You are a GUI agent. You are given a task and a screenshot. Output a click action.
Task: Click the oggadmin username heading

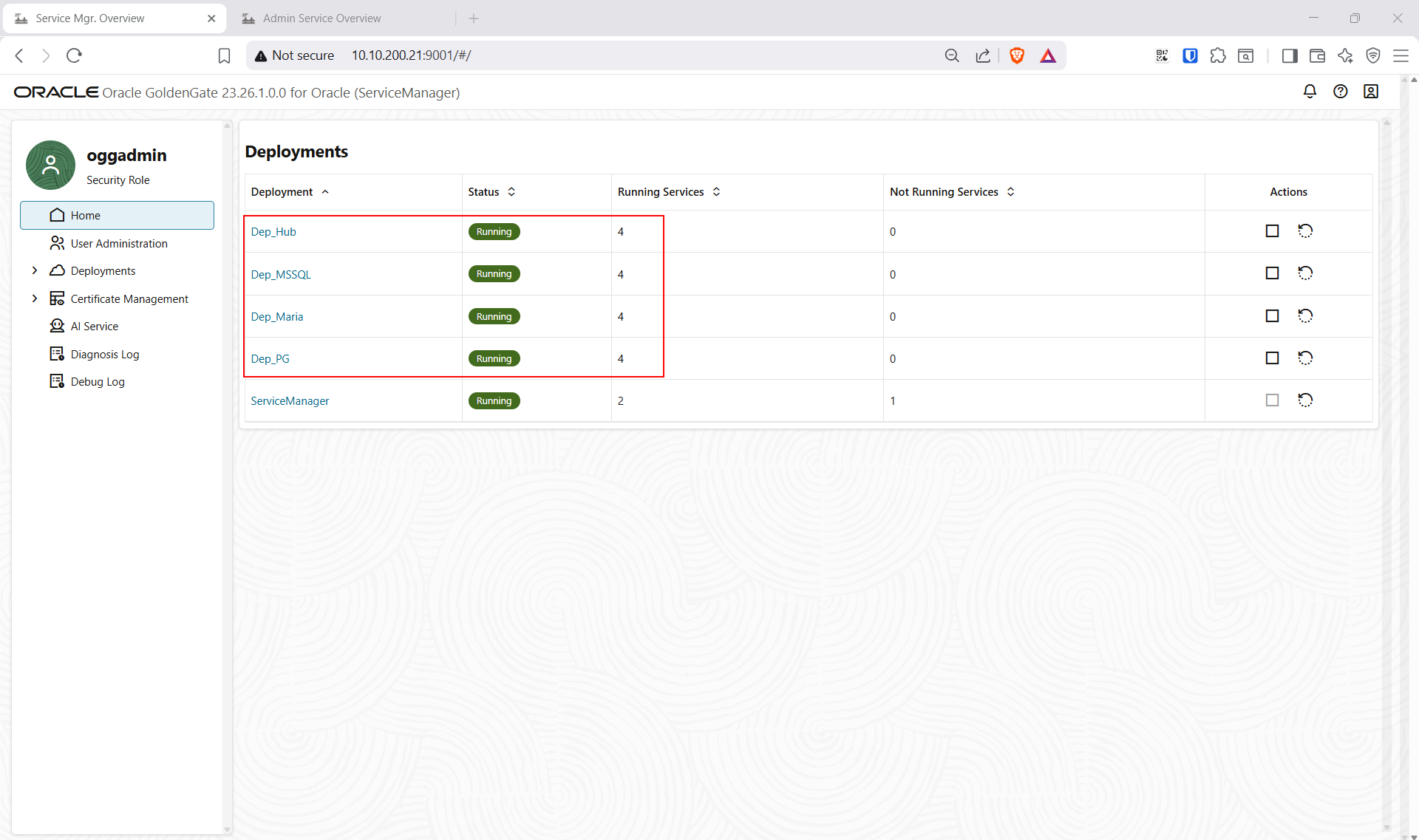click(126, 155)
